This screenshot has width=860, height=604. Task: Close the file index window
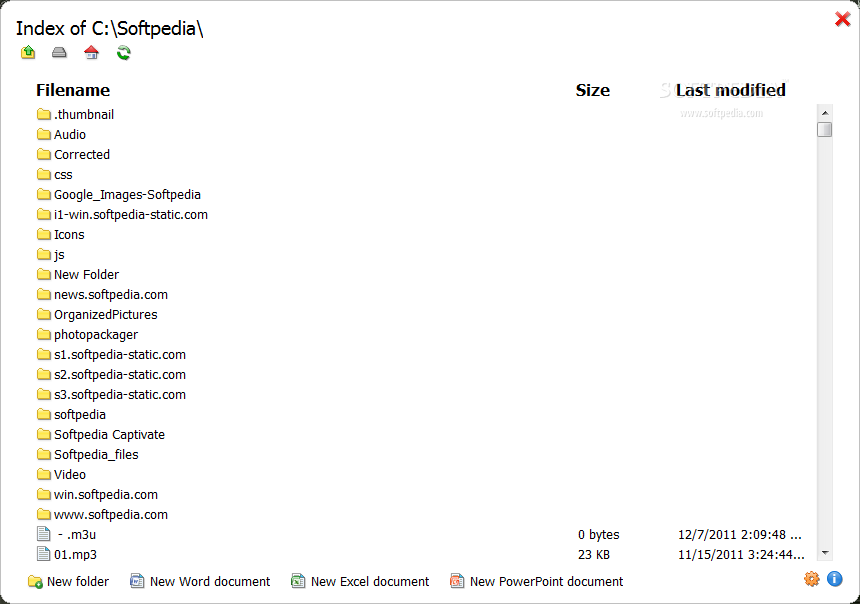point(842,19)
